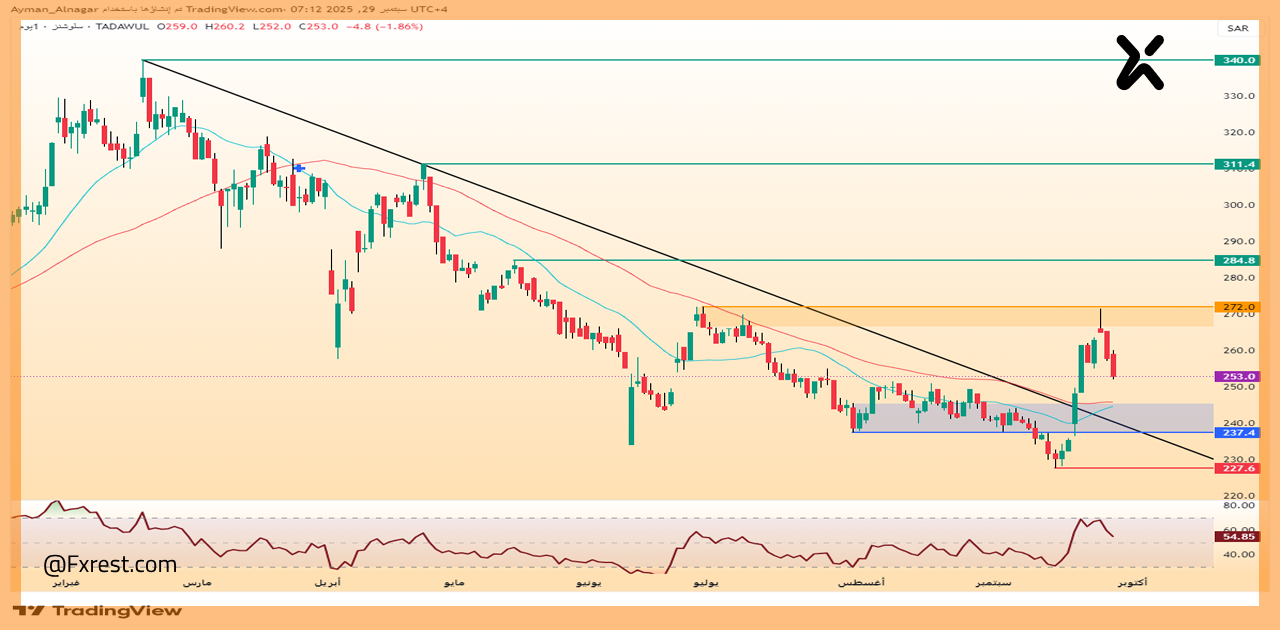The width and height of the screenshot is (1280, 630).
Task: Click the orange 272.0 price label
Action: (1237, 307)
